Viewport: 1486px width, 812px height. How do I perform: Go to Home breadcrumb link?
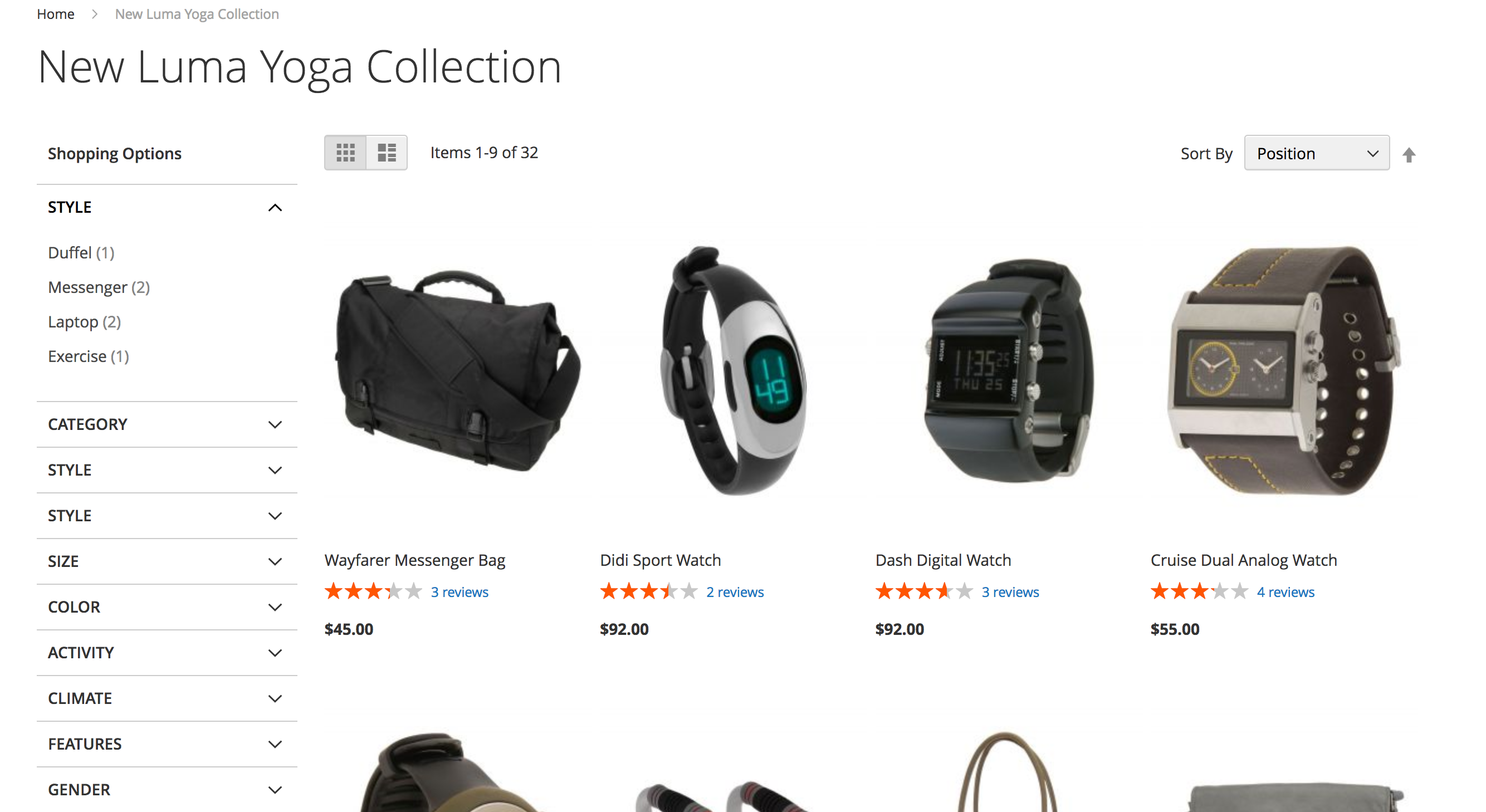[x=55, y=14]
